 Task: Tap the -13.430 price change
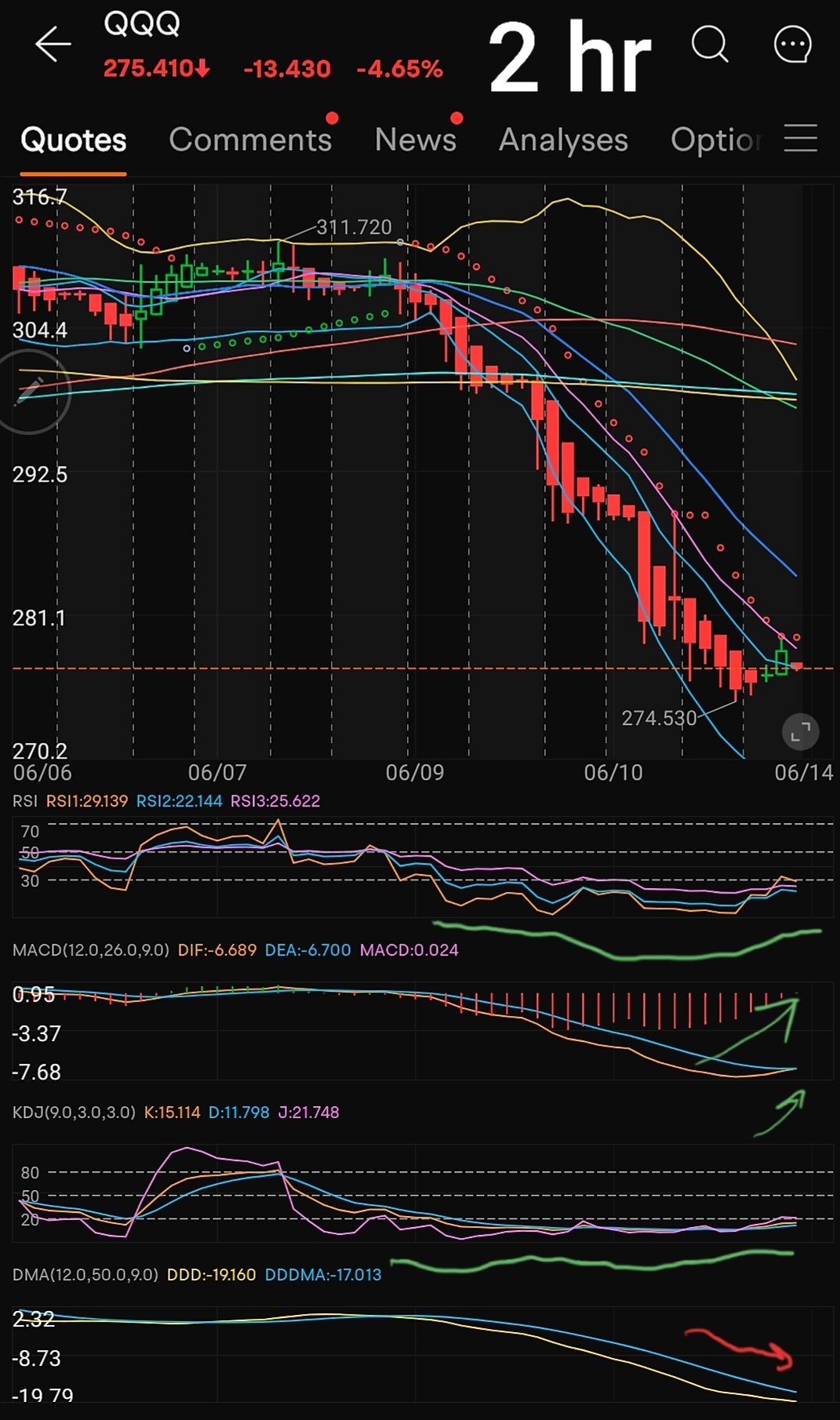(x=287, y=69)
